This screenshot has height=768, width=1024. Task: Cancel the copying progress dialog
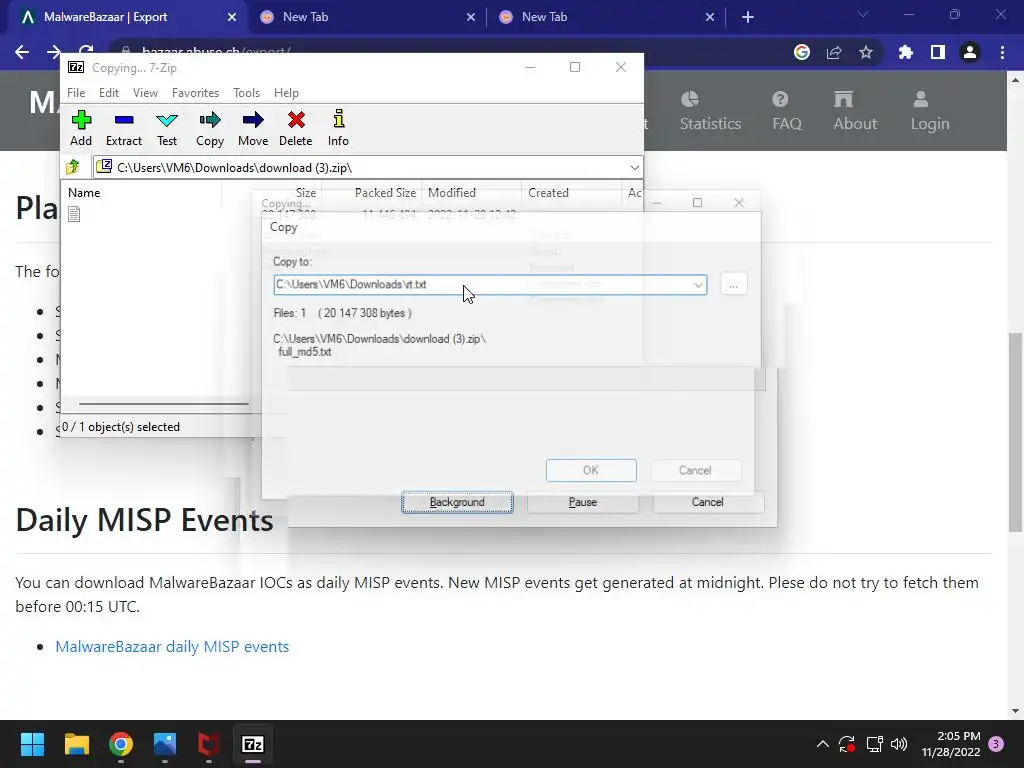pyautogui.click(x=708, y=502)
